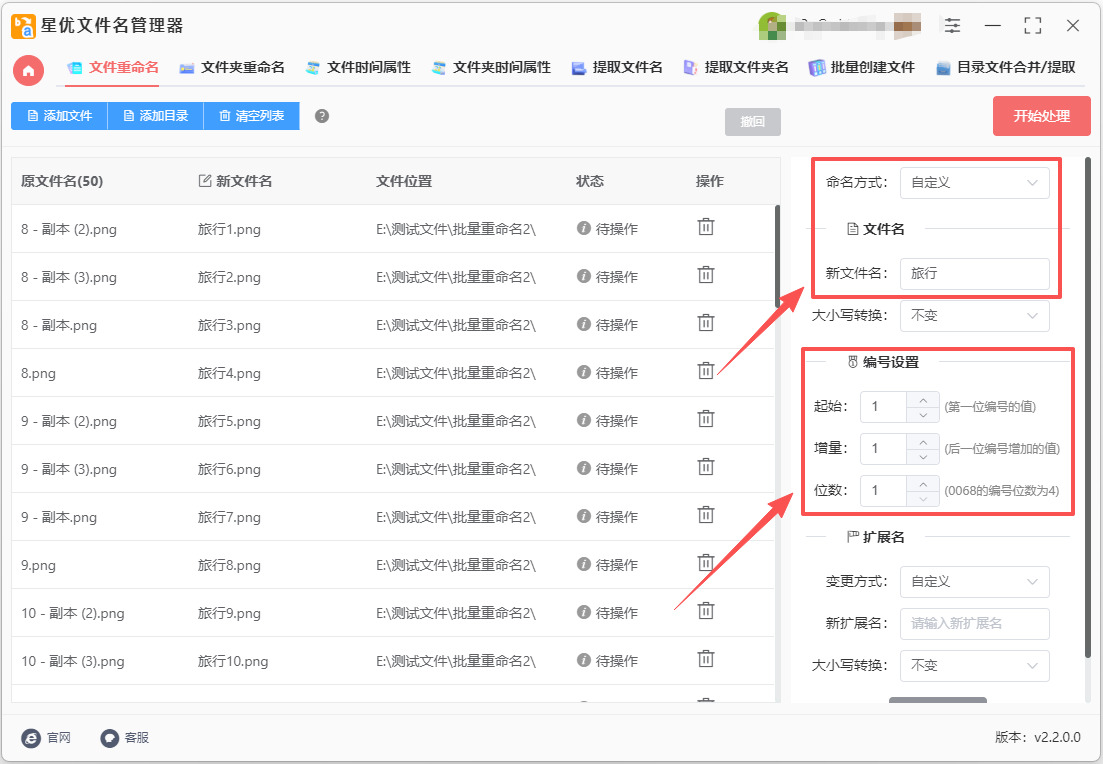Click new file name 旅行3.png
The width and height of the screenshot is (1103, 764).
click(x=229, y=325)
